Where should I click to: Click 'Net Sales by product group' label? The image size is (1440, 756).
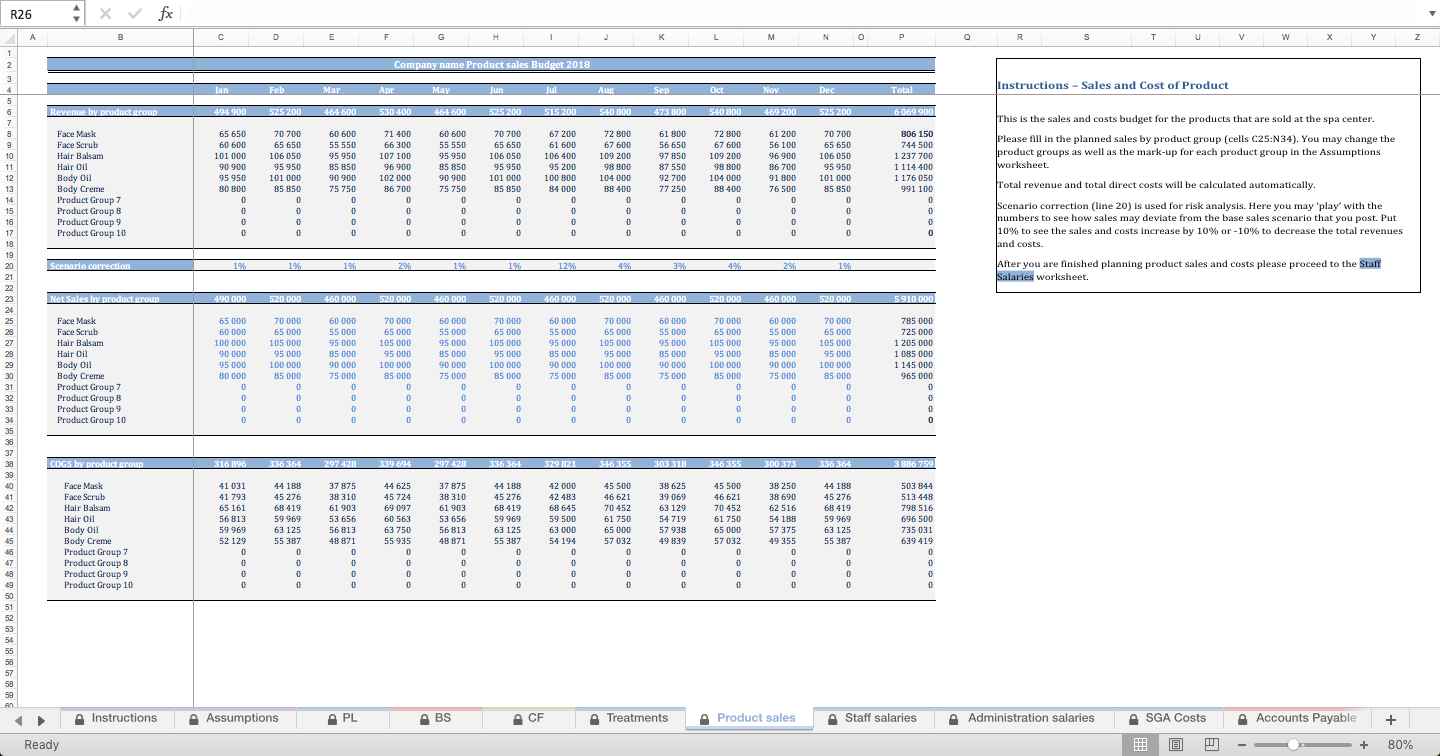tap(105, 299)
